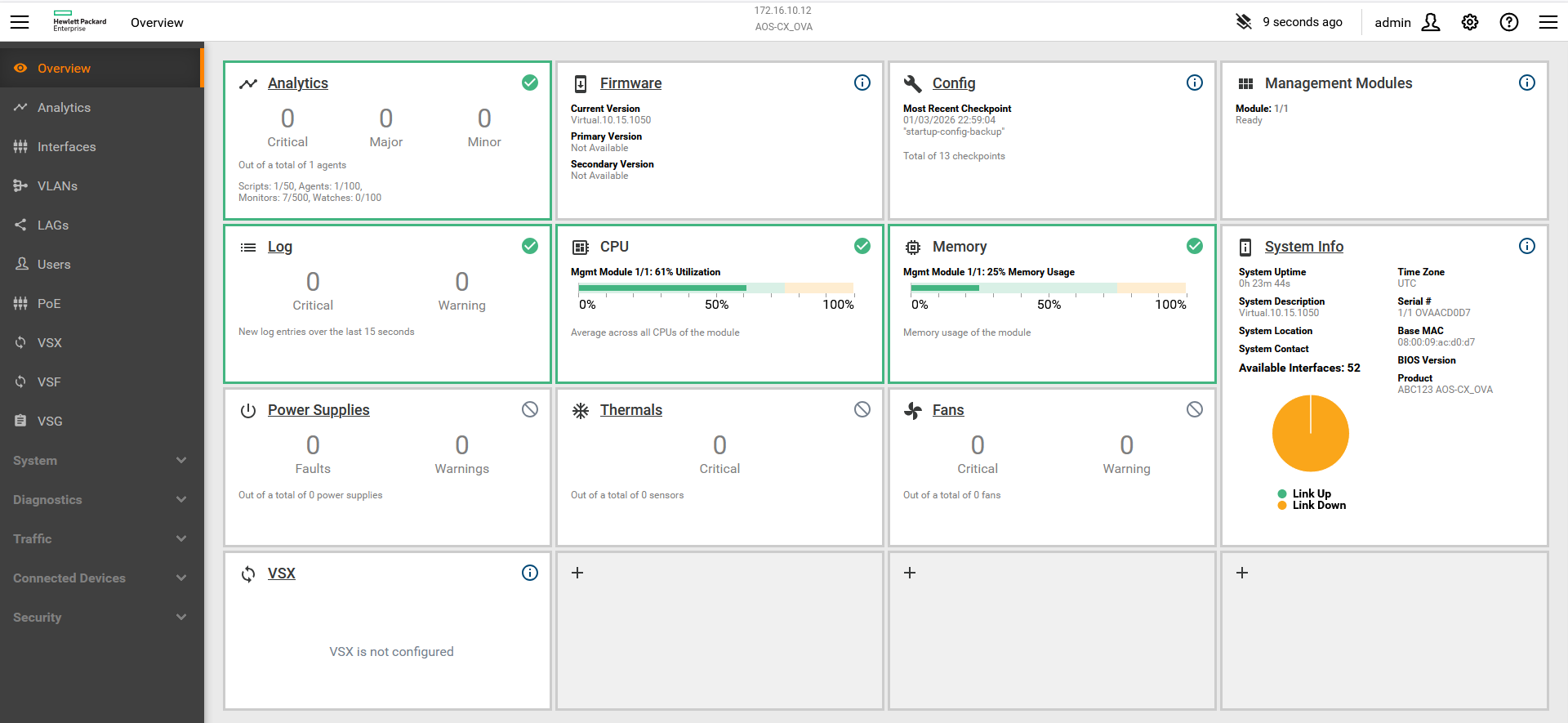Click the CPU utilization progress bar
The width and height of the screenshot is (1568, 723).
point(715,288)
